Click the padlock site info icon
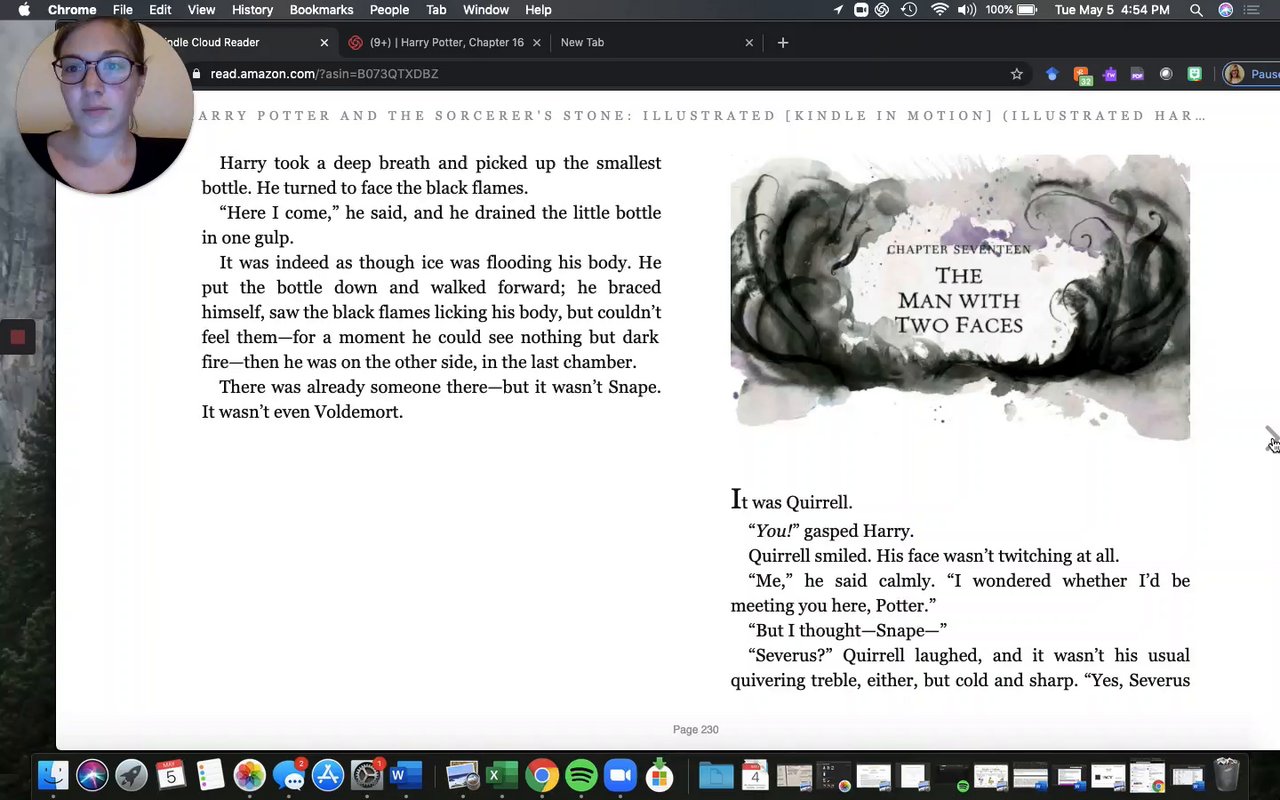This screenshot has height=800, width=1280. 197,74
